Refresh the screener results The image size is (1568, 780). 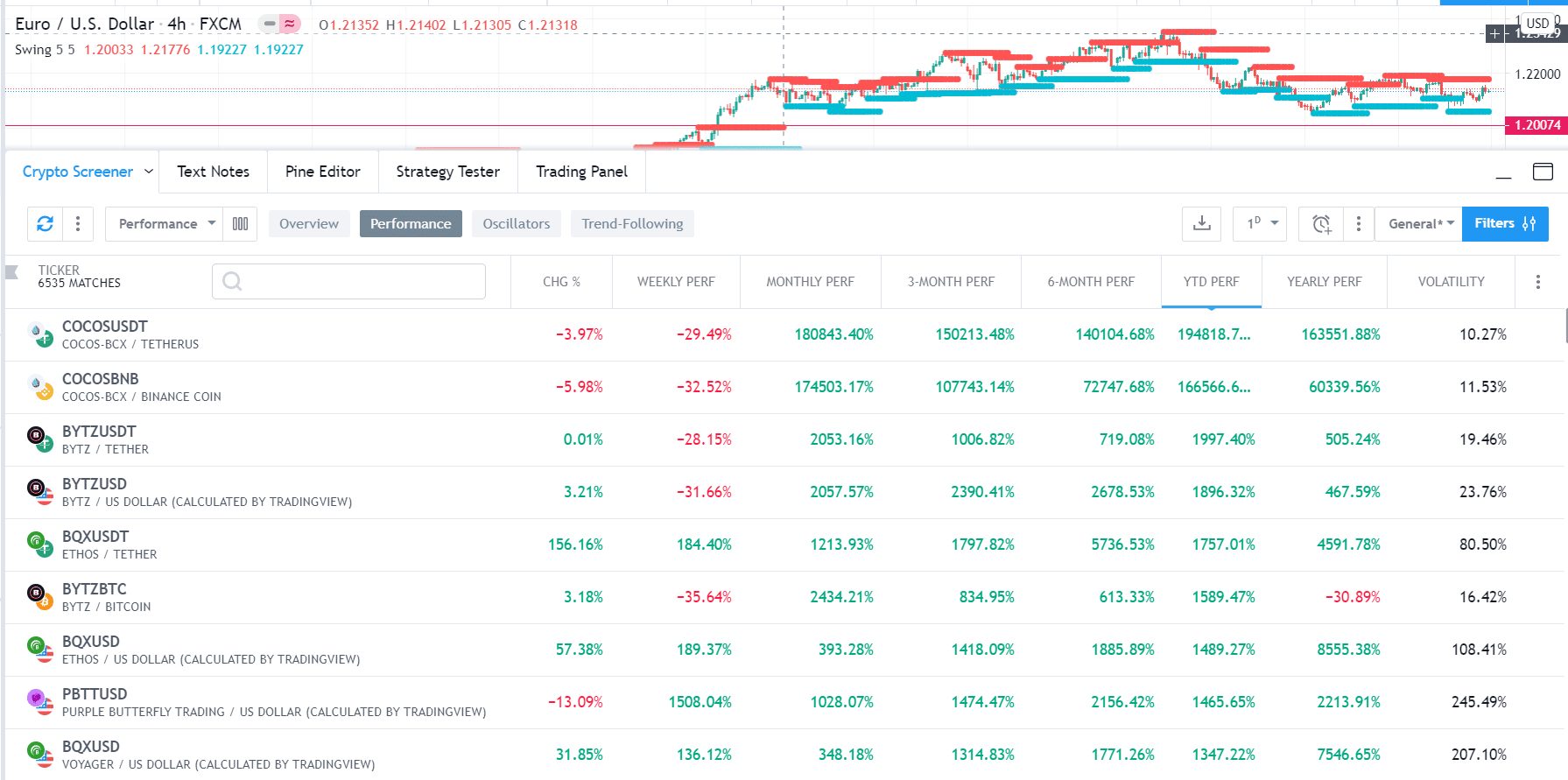tap(45, 224)
